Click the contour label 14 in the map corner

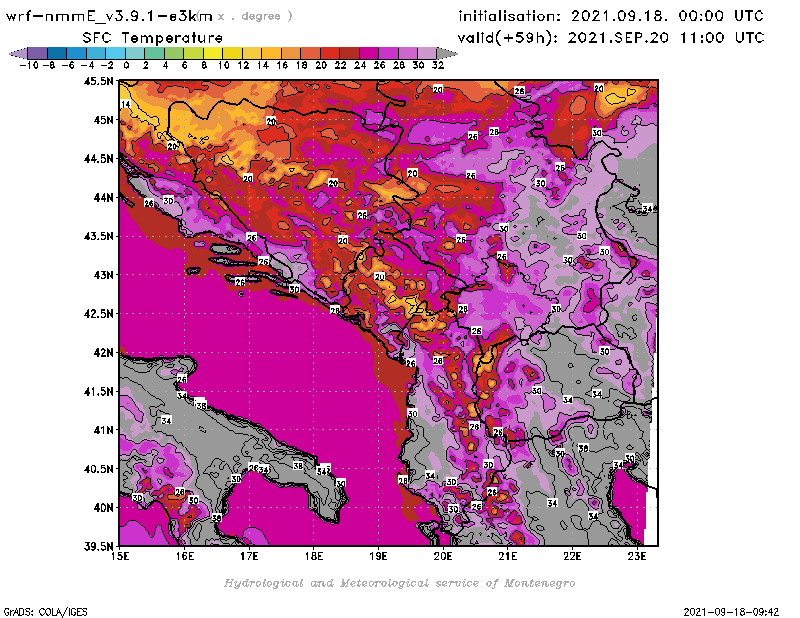point(126,104)
